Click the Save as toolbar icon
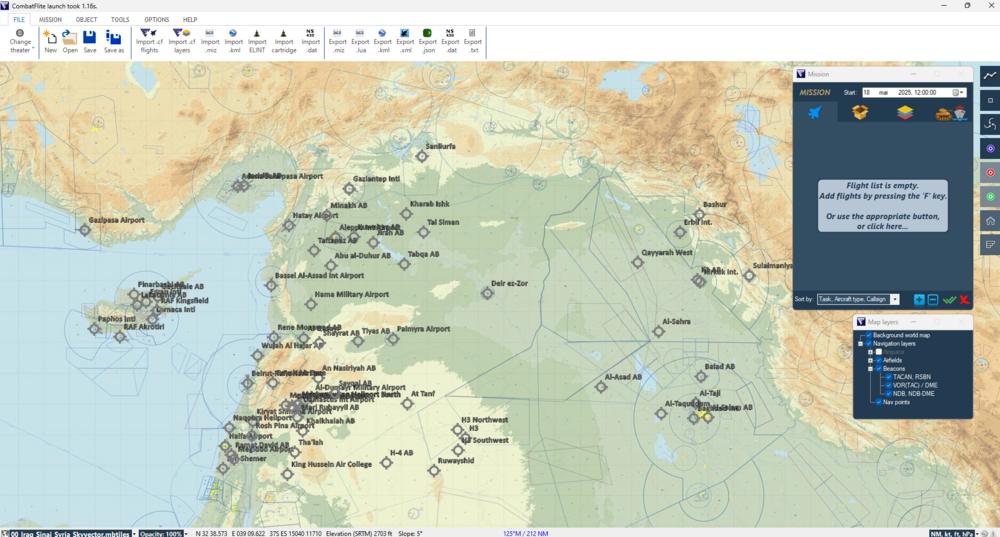This screenshot has width=1000, height=537. pyautogui.click(x=114, y=40)
